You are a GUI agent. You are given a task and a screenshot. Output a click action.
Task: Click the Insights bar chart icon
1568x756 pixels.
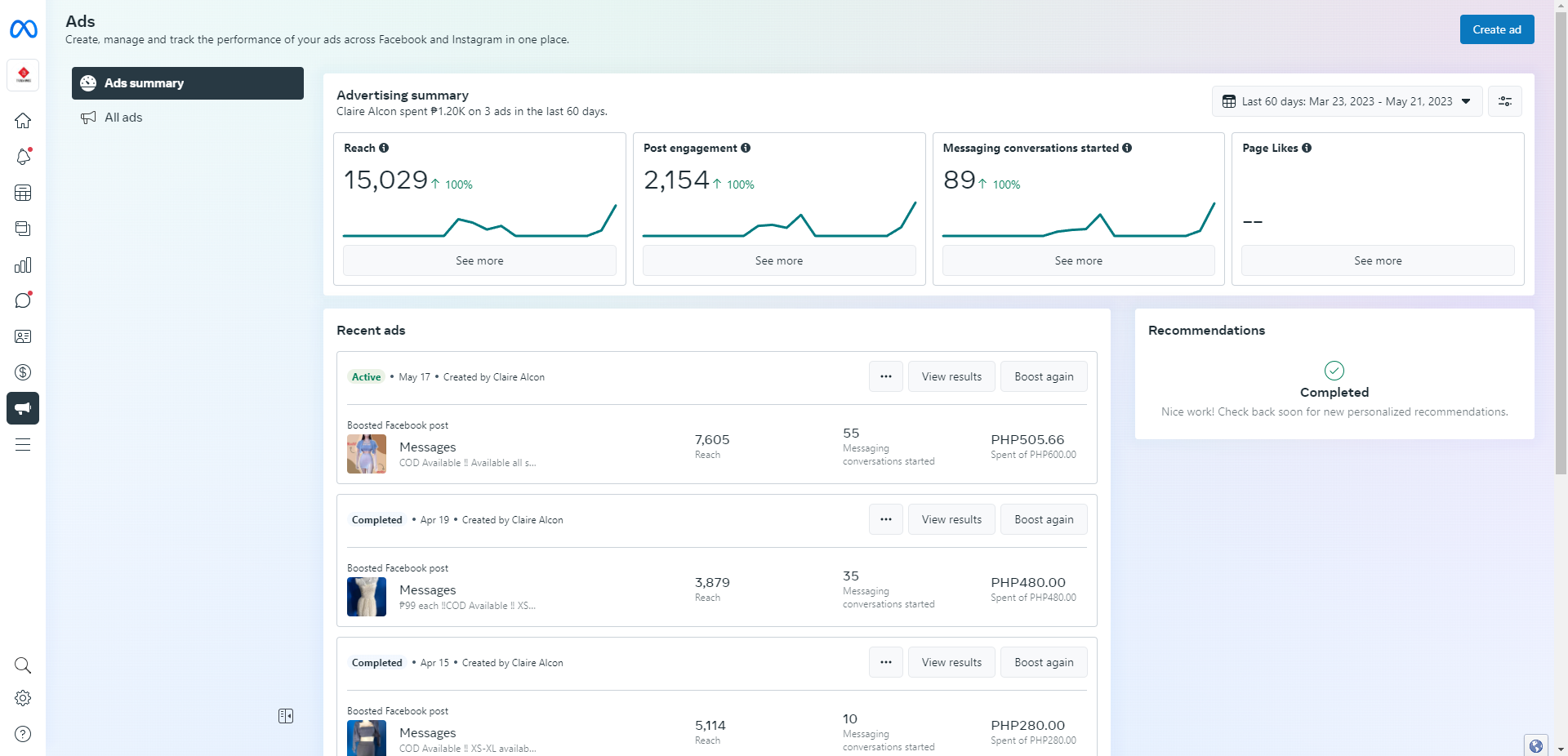pos(23,265)
